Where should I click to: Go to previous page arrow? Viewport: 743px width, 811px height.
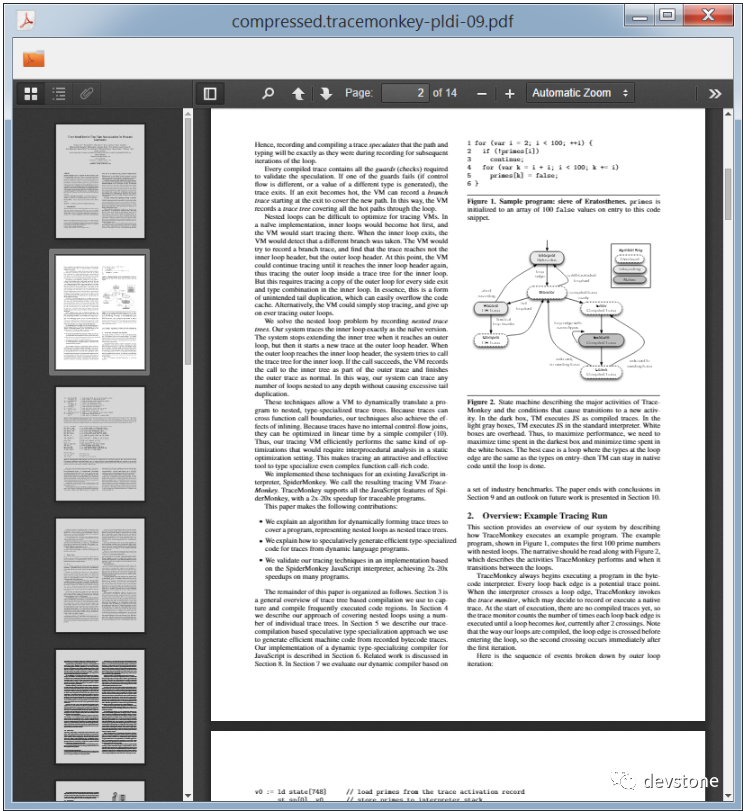(298, 94)
